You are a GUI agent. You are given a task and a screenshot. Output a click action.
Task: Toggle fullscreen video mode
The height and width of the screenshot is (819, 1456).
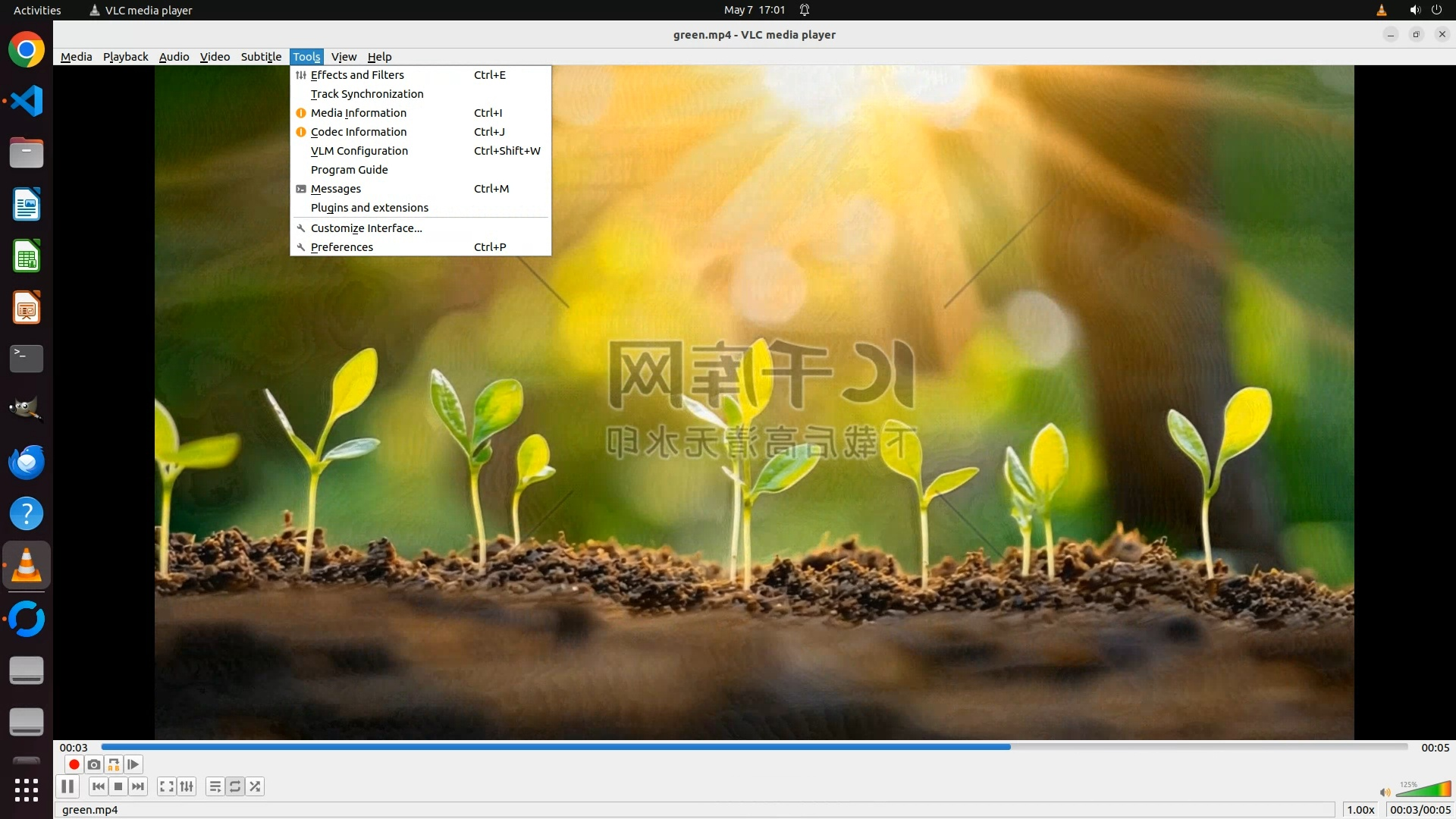[167, 786]
